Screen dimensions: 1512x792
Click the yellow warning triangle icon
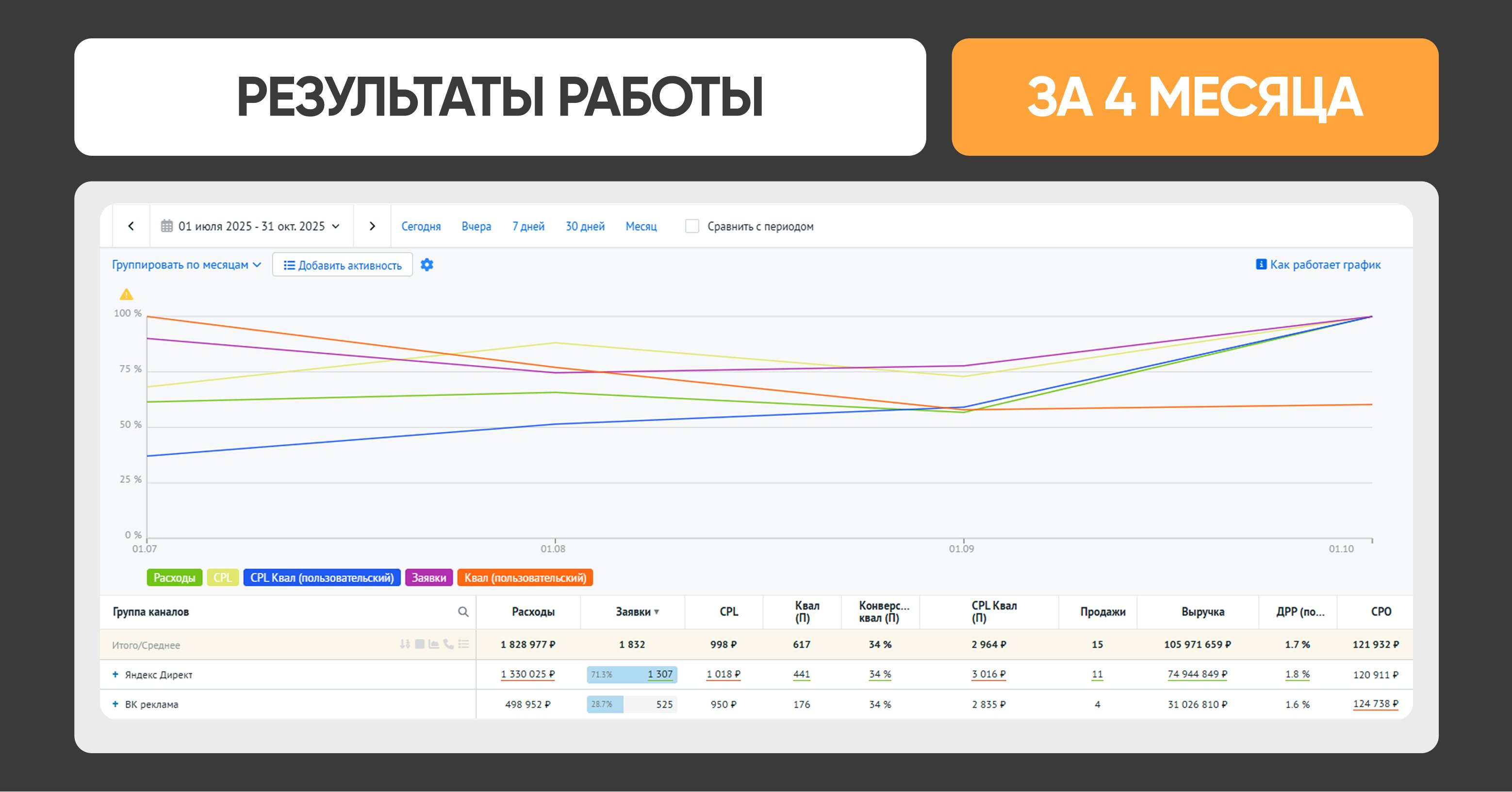(x=126, y=295)
